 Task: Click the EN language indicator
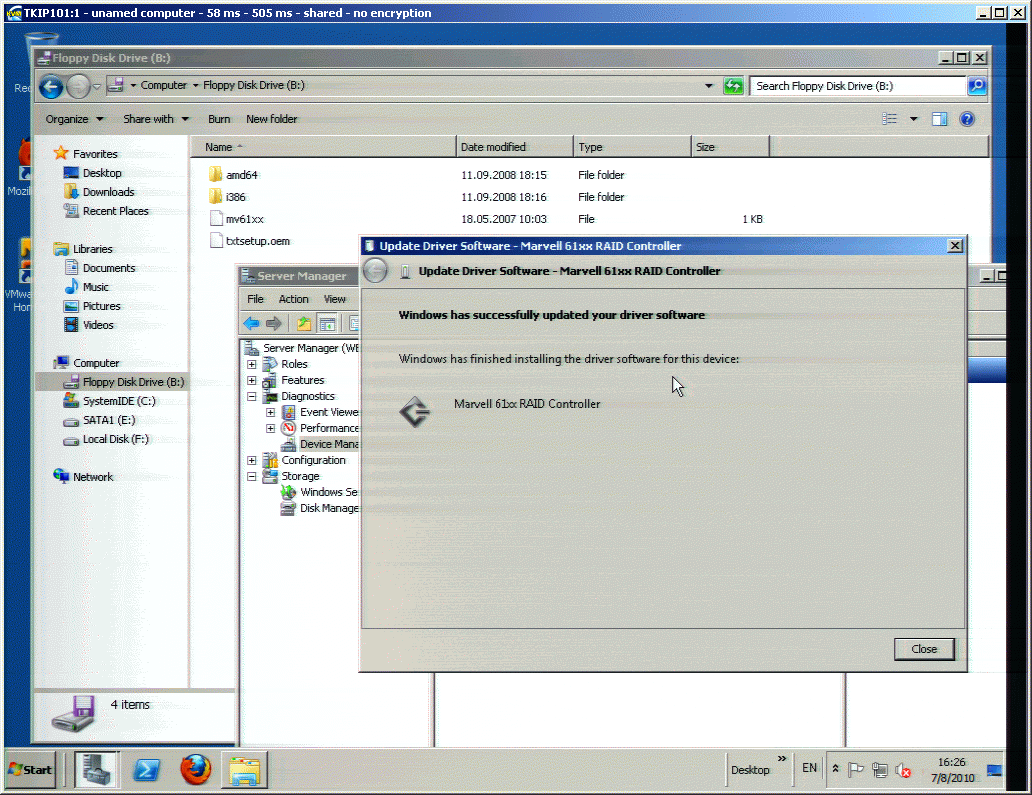(x=809, y=768)
